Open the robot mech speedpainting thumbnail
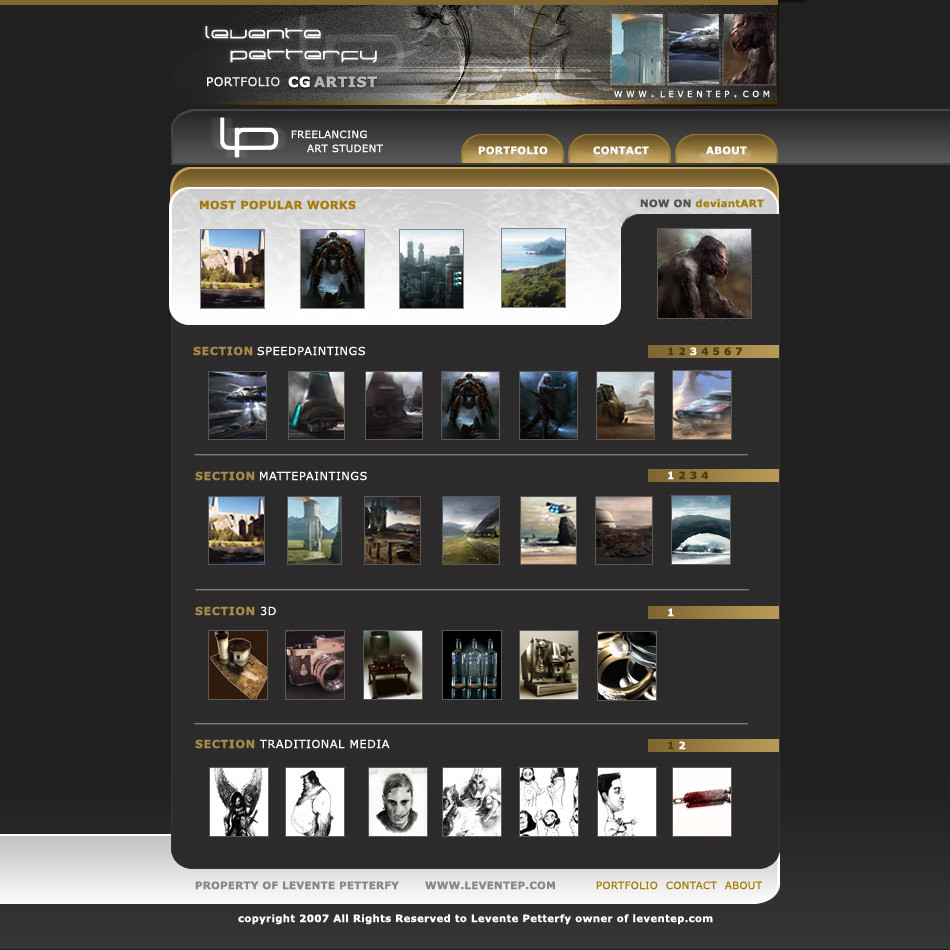950x950 pixels. pyautogui.click(x=470, y=405)
